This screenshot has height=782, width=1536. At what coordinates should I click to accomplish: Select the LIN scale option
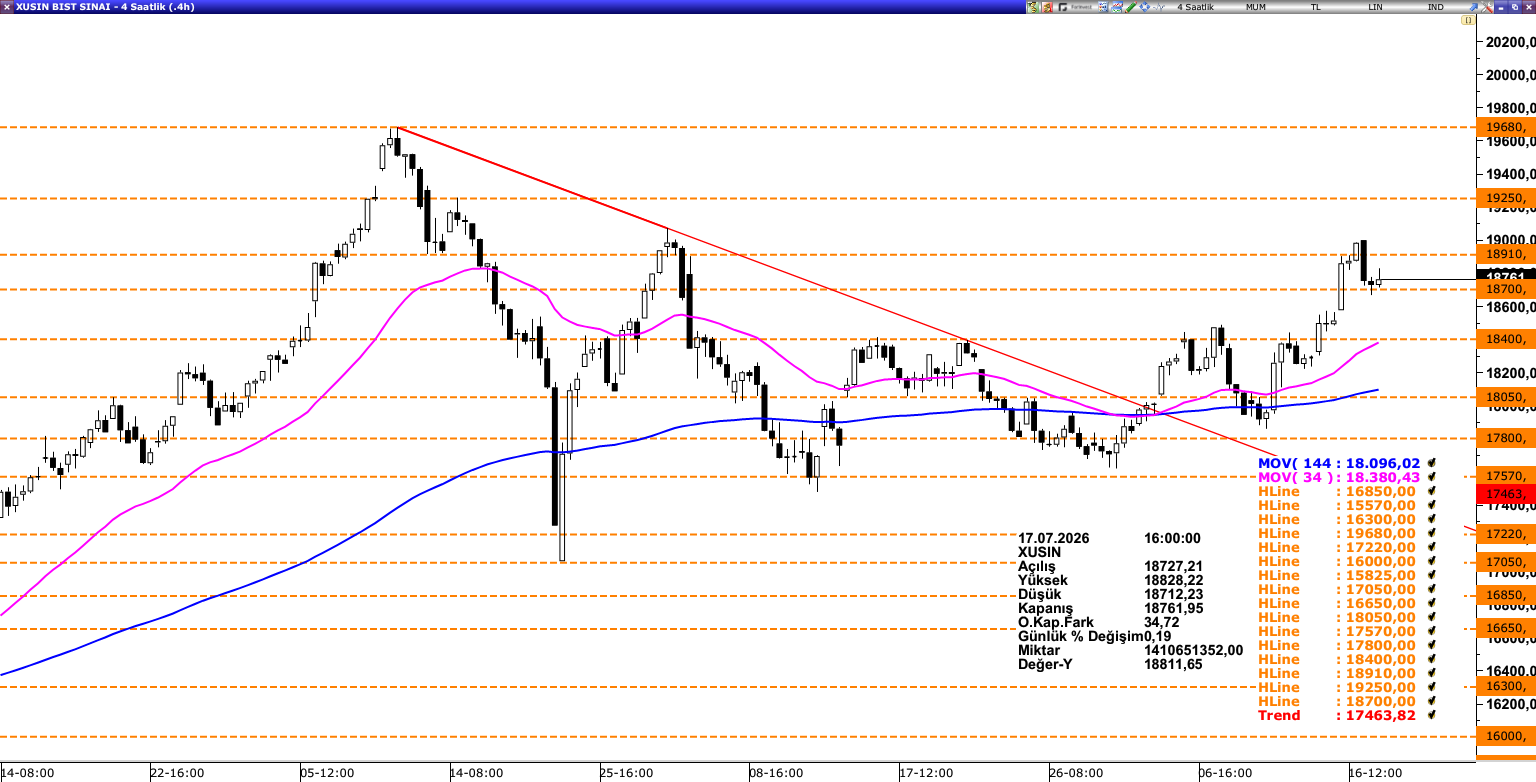[1376, 7]
